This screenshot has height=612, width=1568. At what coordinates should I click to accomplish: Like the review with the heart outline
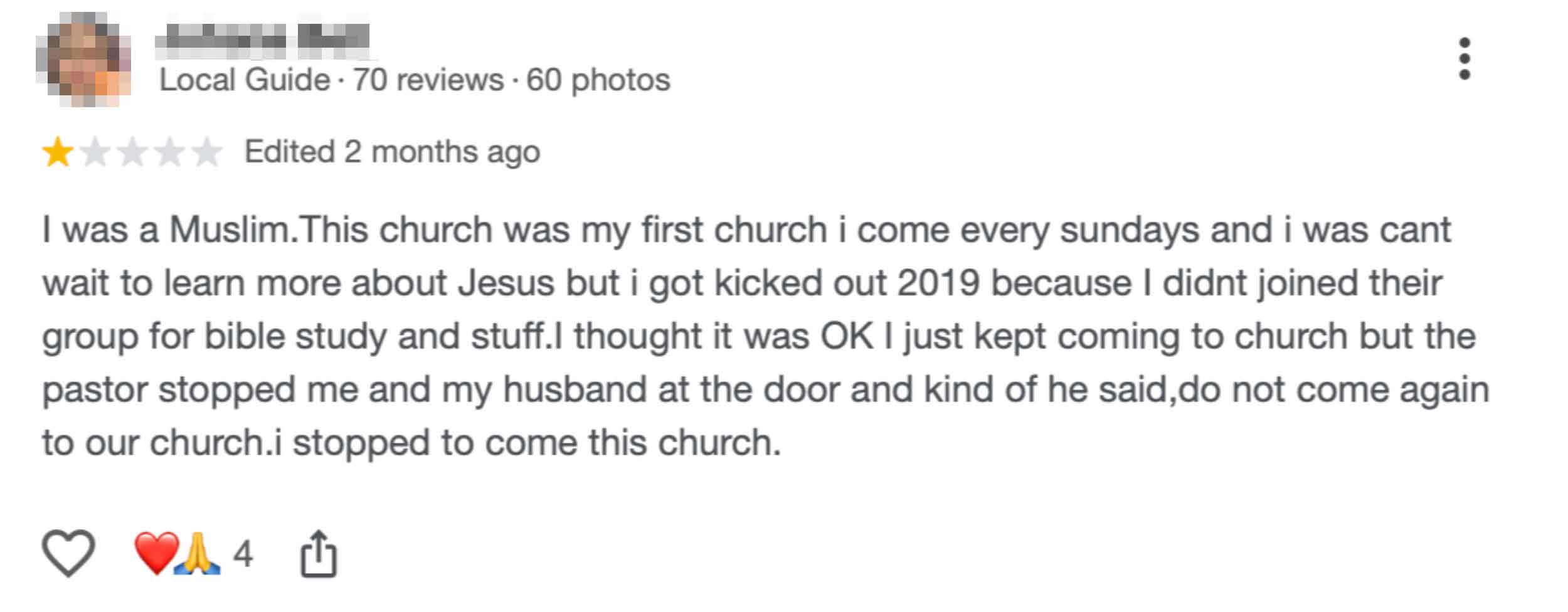(68, 552)
